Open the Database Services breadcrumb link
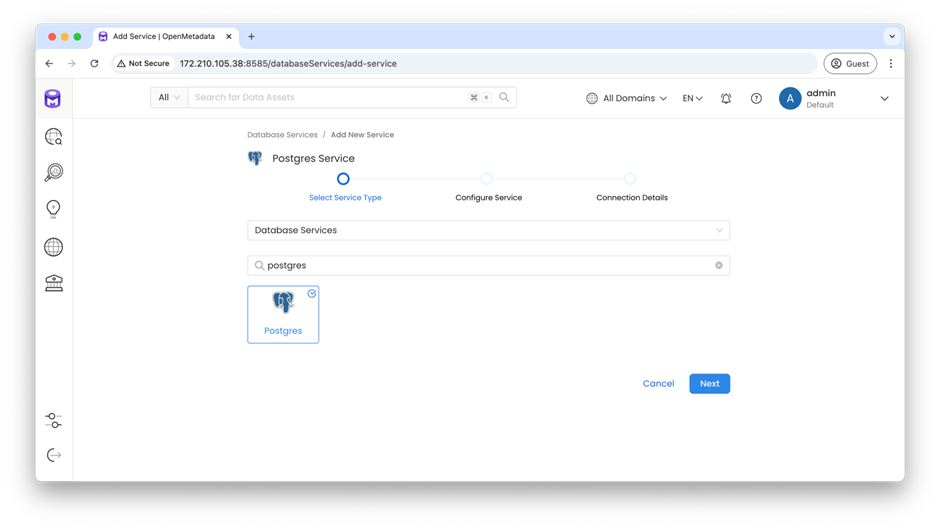 282,135
